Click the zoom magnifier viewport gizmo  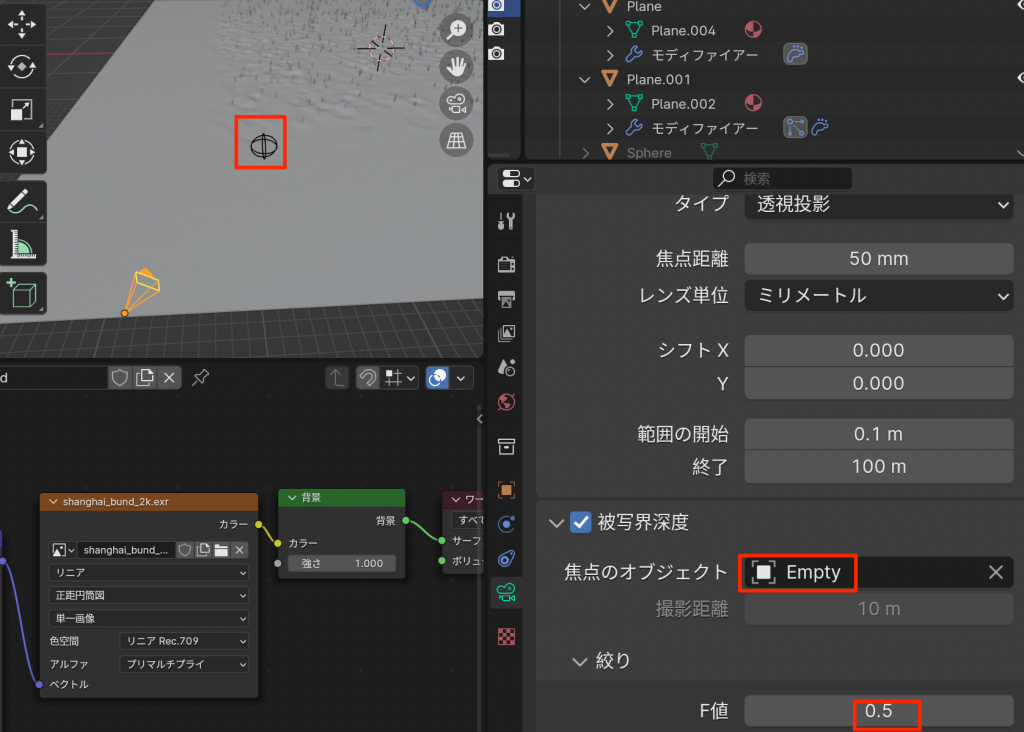tap(456, 31)
